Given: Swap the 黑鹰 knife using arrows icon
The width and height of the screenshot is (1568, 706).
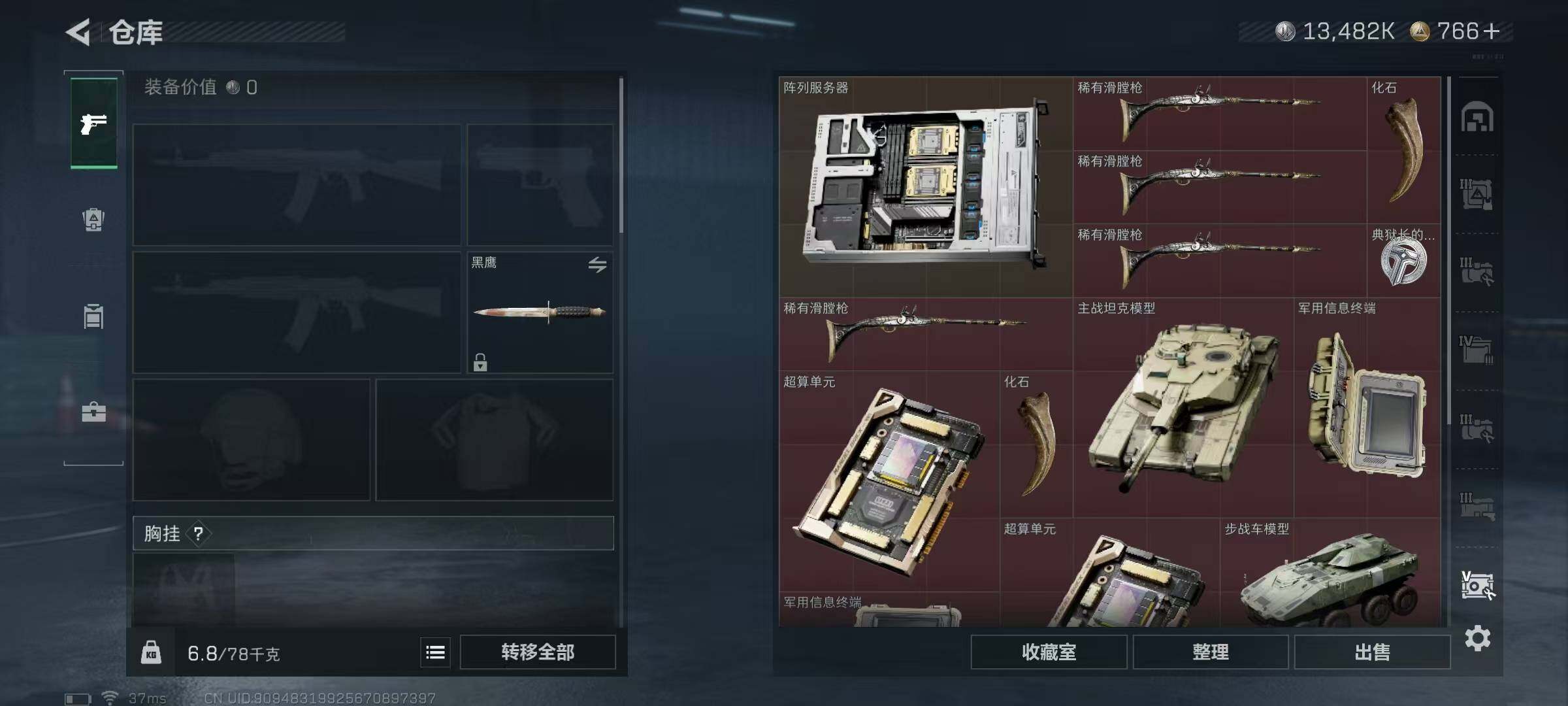Looking at the screenshot, I should point(597,265).
